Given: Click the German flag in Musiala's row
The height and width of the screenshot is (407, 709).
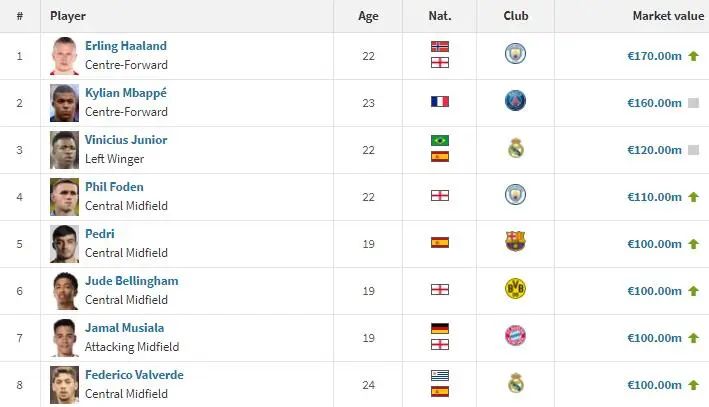Looking at the screenshot, I should 440,329.
